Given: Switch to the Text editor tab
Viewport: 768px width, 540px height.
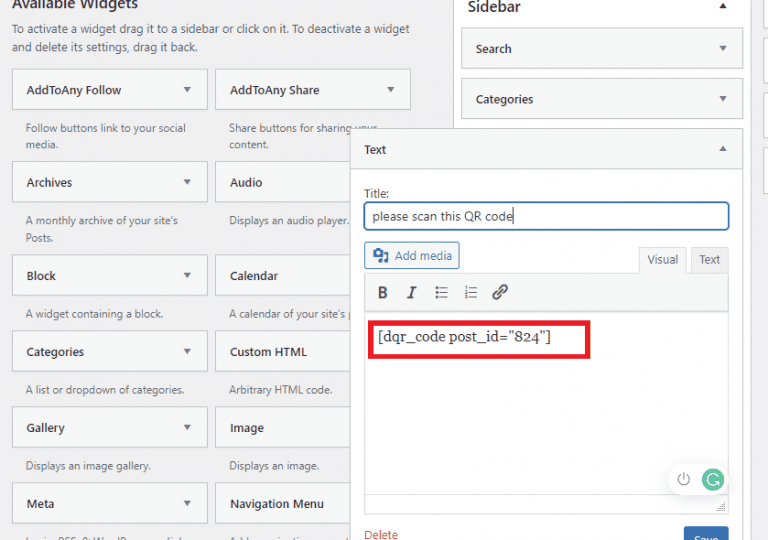Looking at the screenshot, I should click(x=709, y=260).
